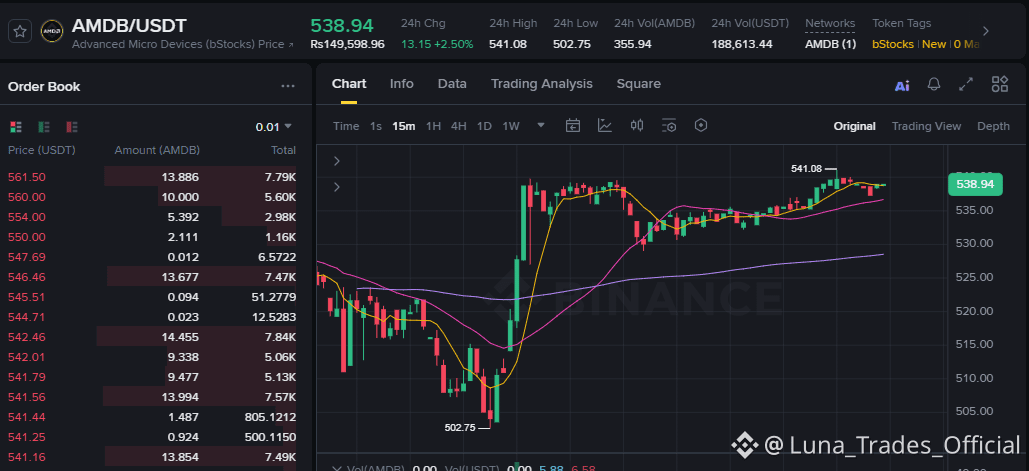
Task: Switch to the Chart tab
Action: pos(349,84)
